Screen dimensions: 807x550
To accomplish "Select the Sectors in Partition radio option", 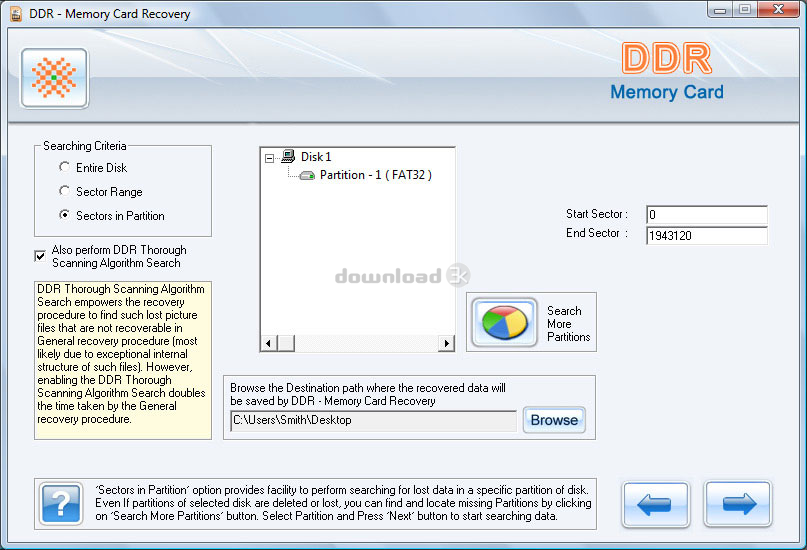I will (x=64, y=215).
